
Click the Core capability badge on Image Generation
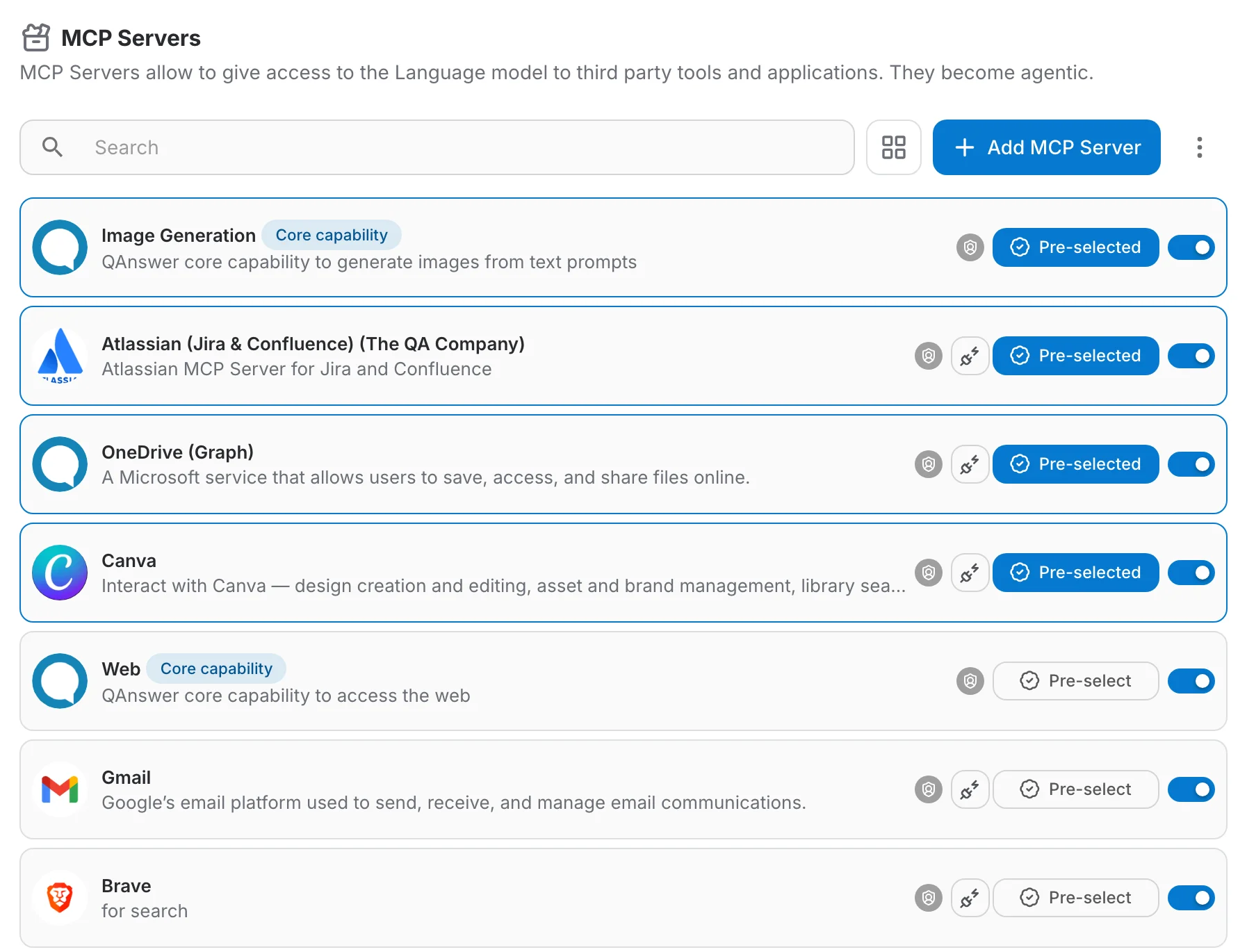click(332, 235)
